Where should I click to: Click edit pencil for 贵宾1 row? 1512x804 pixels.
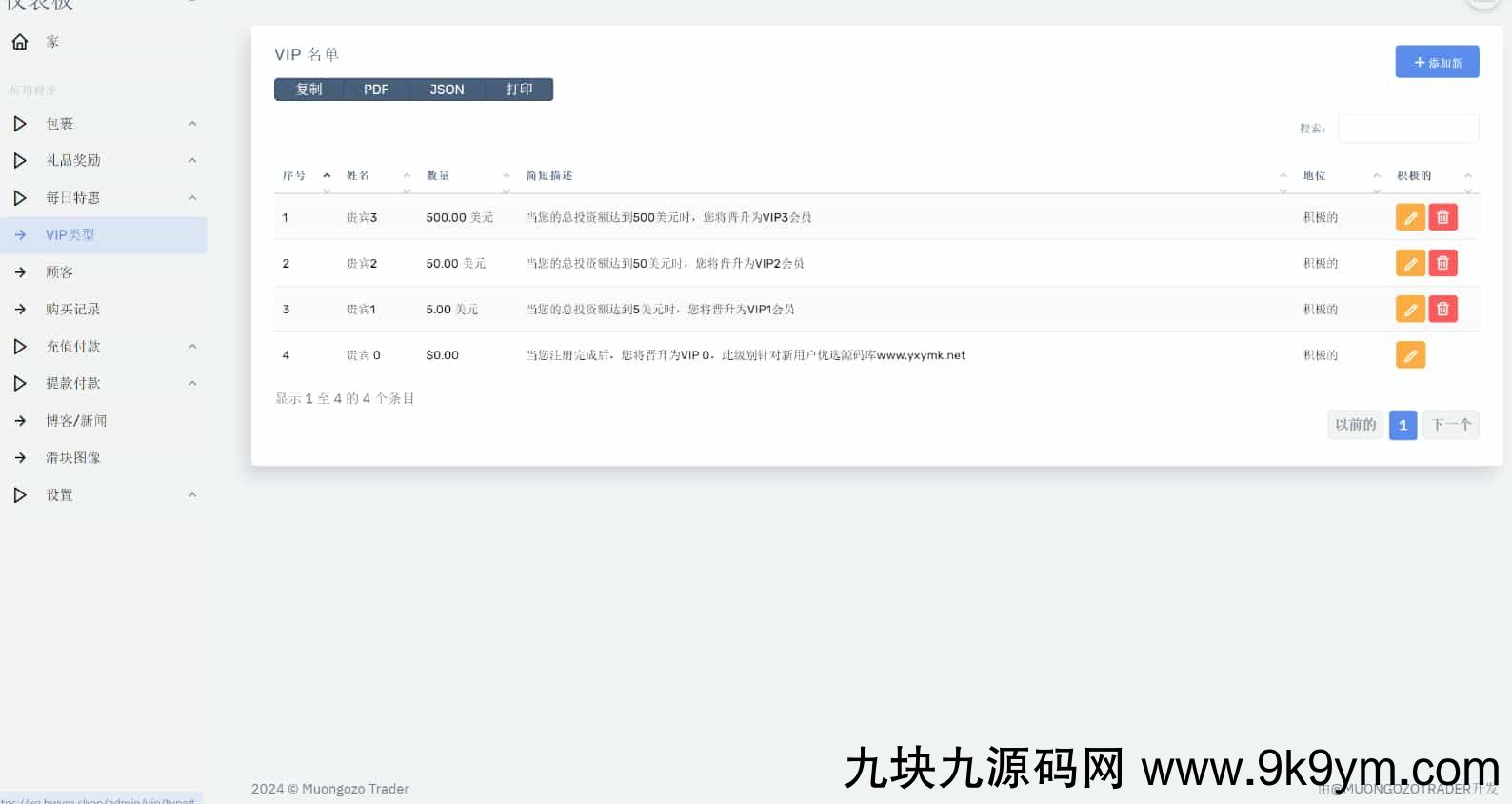tap(1410, 309)
